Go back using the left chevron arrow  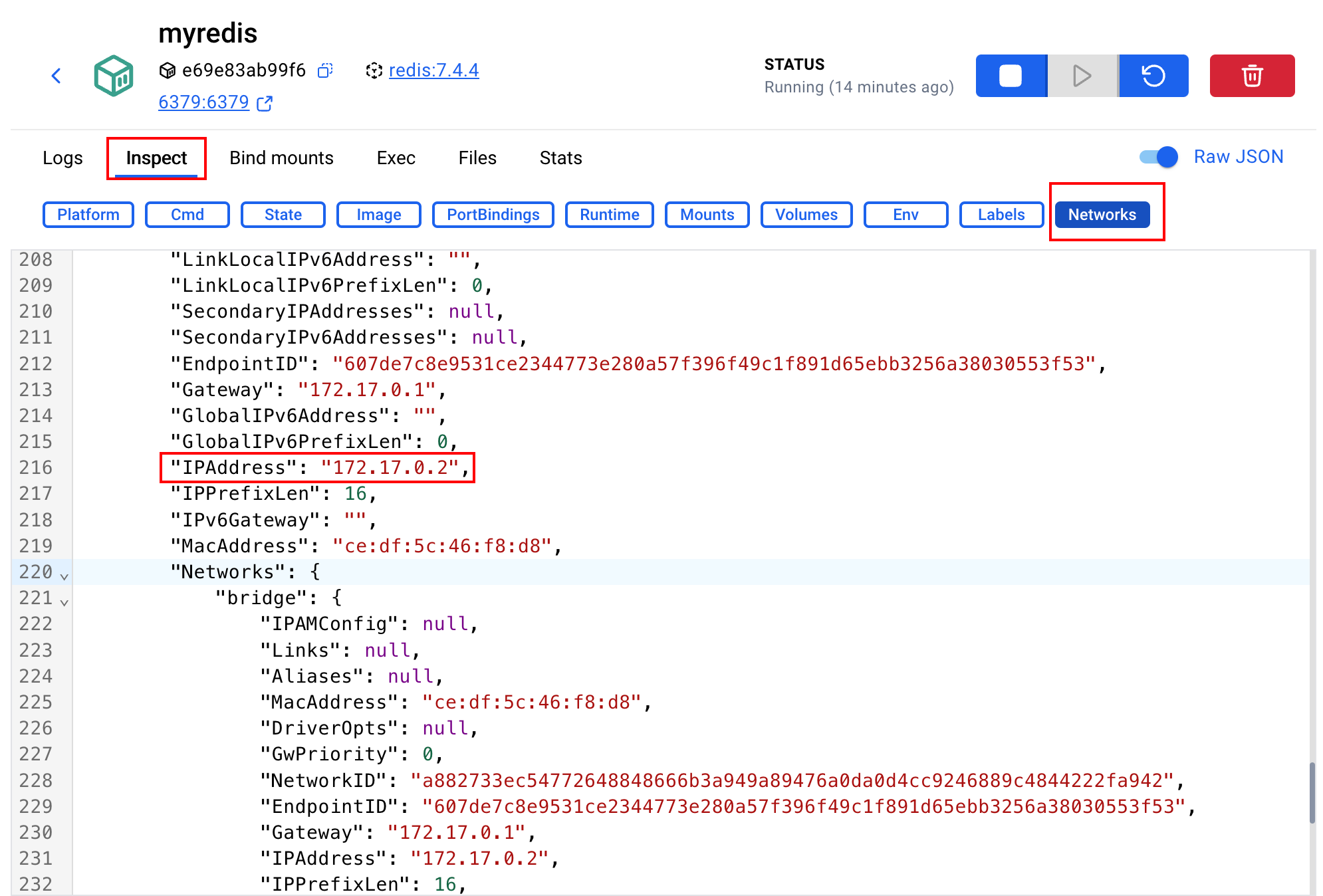(x=57, y=76)
